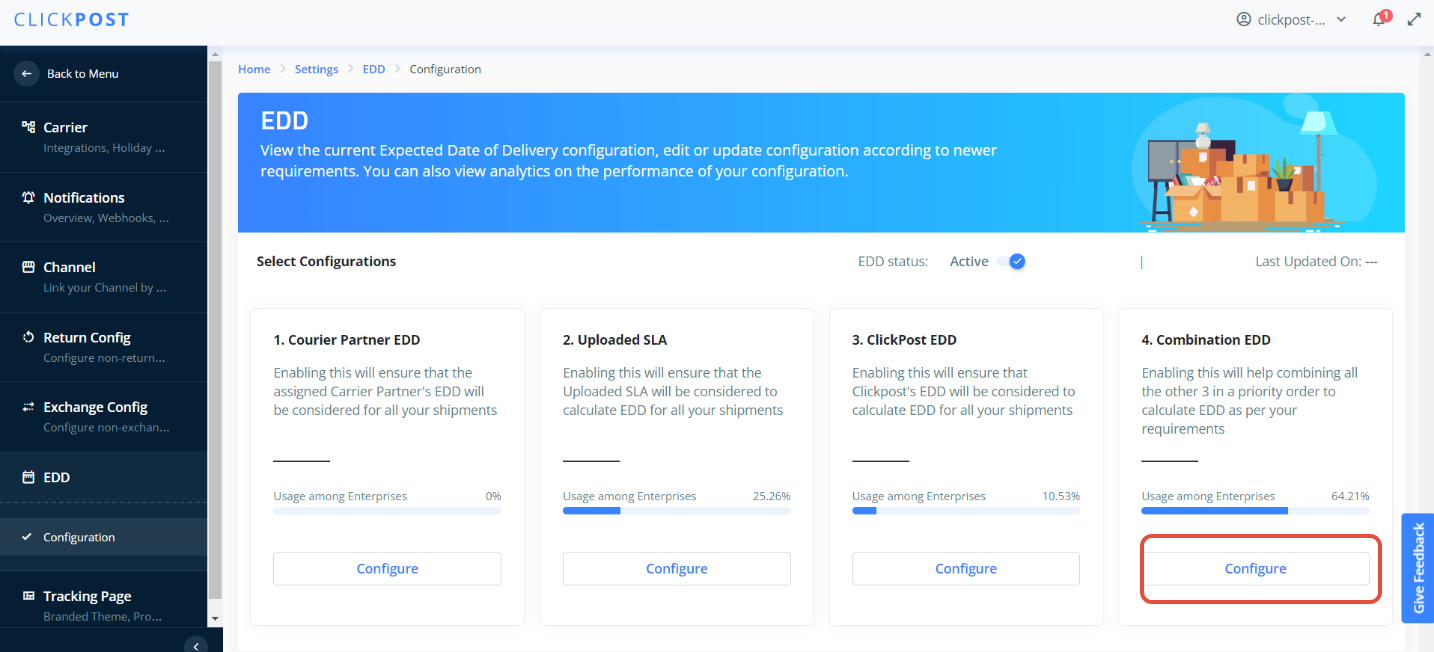Click the 64.21% usage value

coord(1350,496)
